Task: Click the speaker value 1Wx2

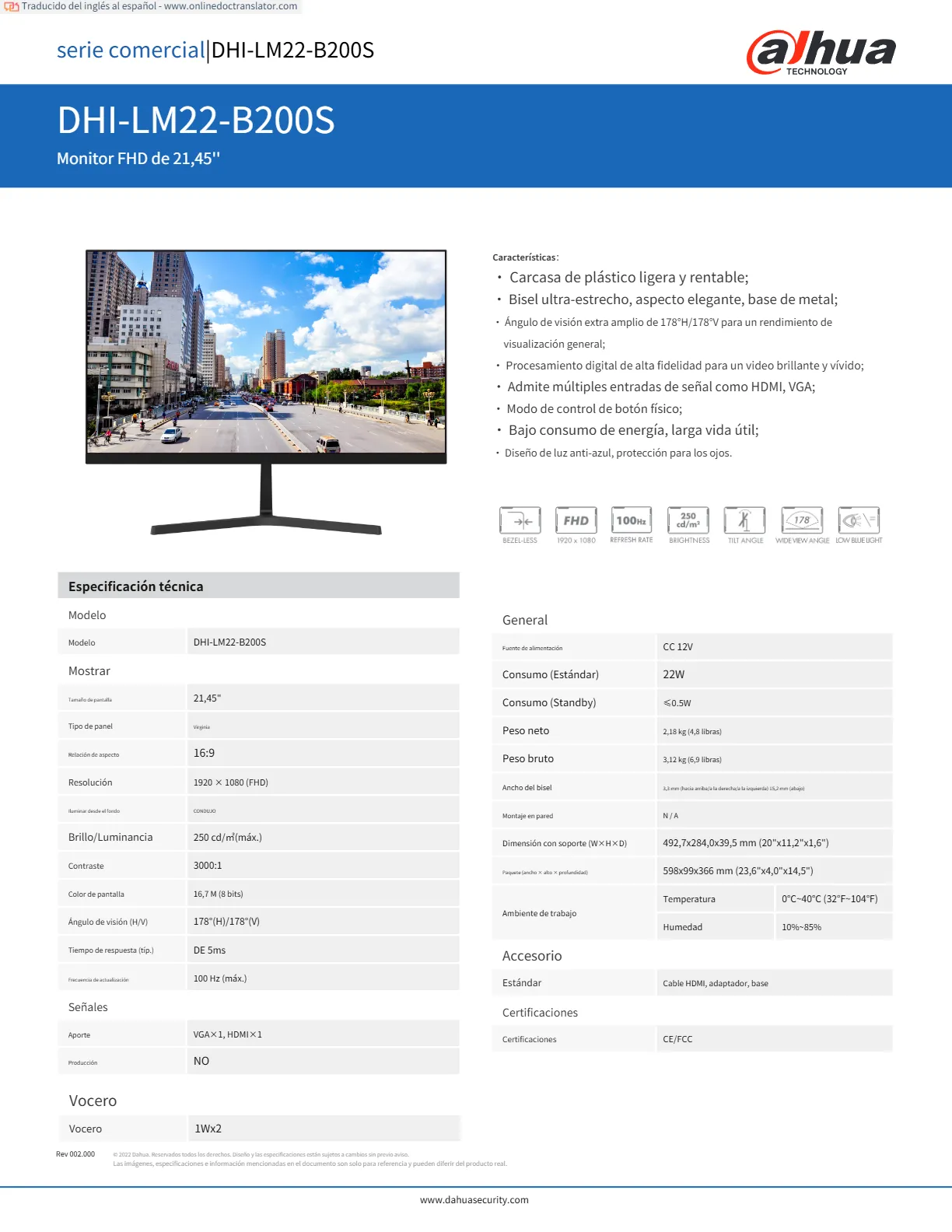Action: 324,1128
